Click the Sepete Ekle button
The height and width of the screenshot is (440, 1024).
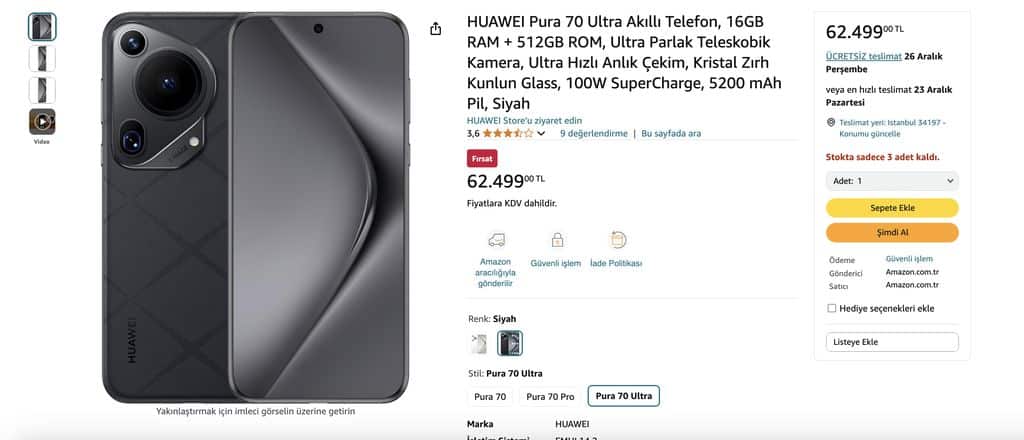[892, 208]
